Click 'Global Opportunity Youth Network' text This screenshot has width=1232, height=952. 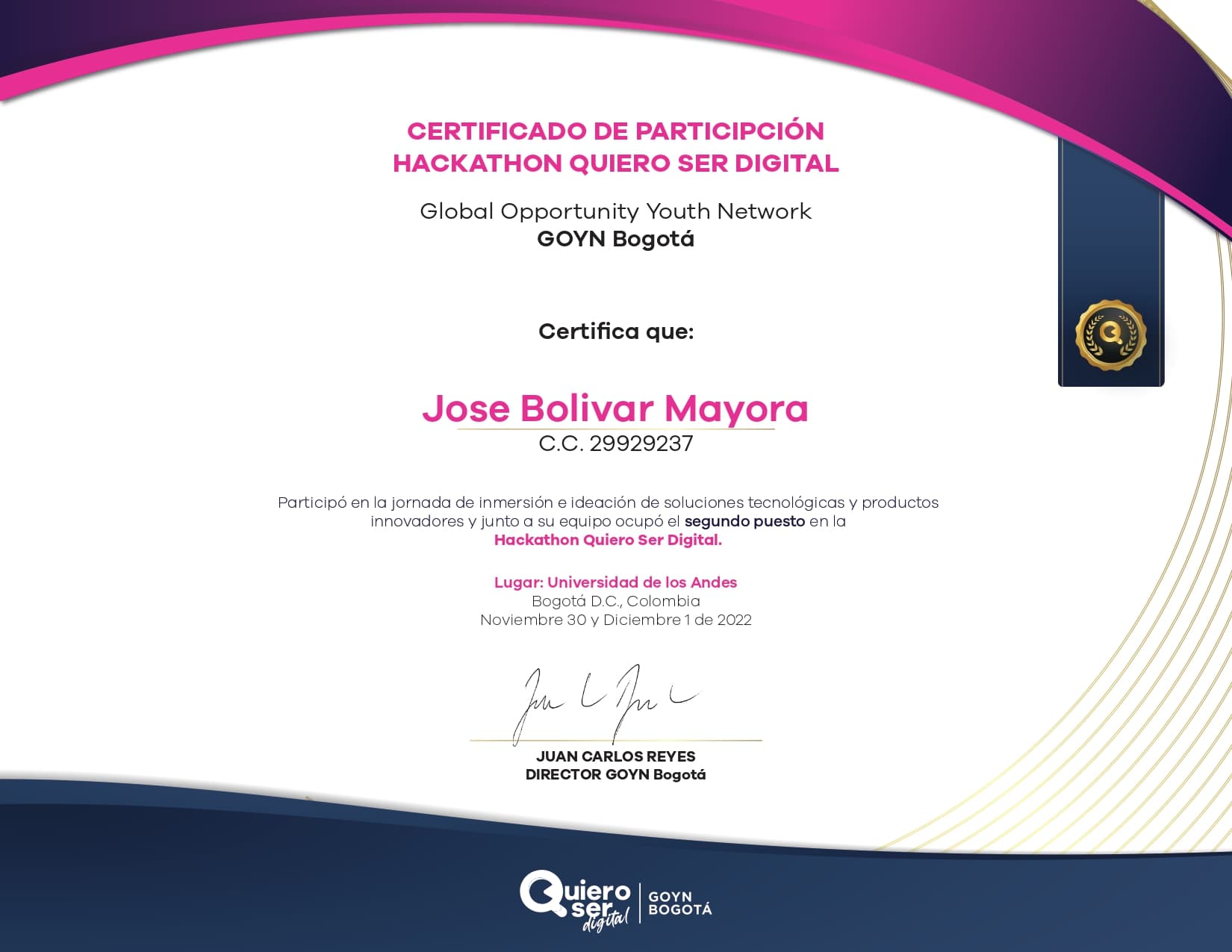(x=615, y=211)
